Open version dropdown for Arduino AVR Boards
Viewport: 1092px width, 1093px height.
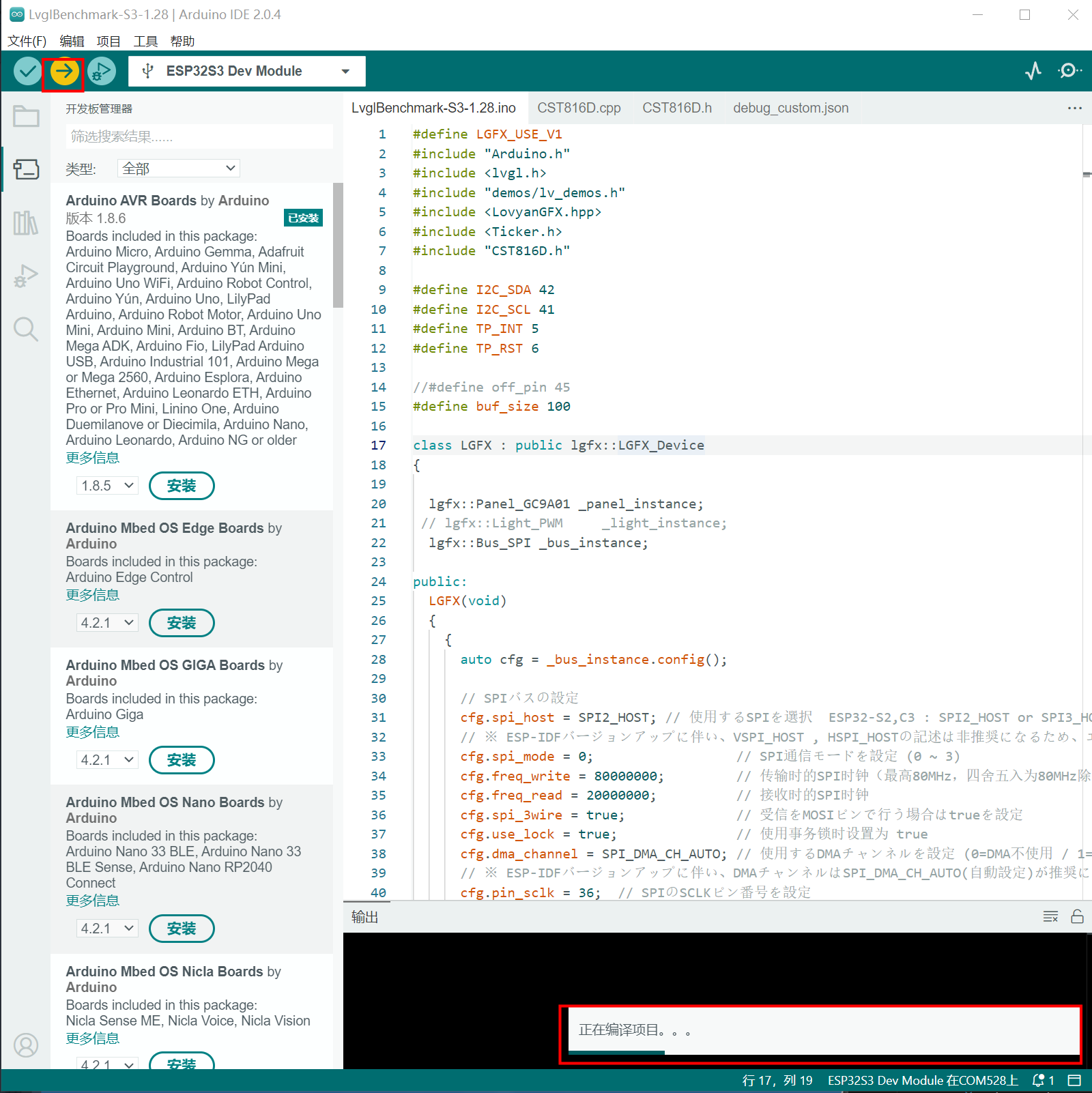107,486
